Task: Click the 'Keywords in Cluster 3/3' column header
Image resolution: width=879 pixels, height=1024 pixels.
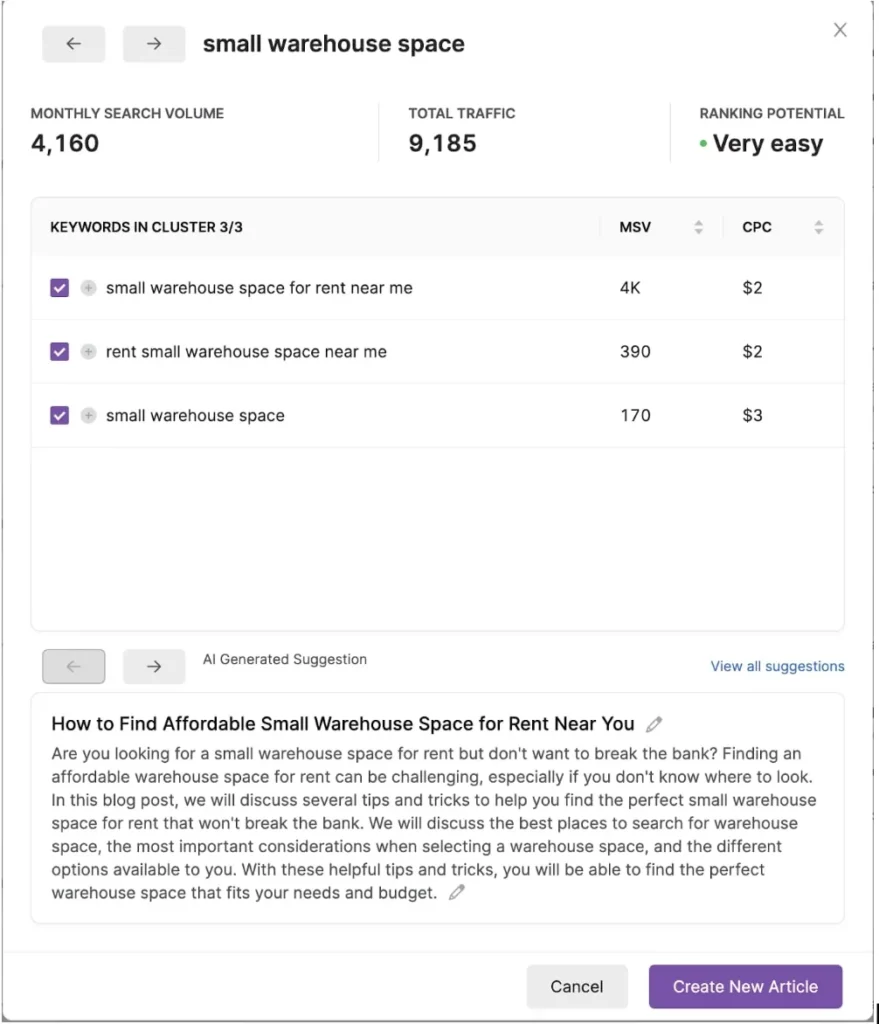Action: (x=147, y=228)
